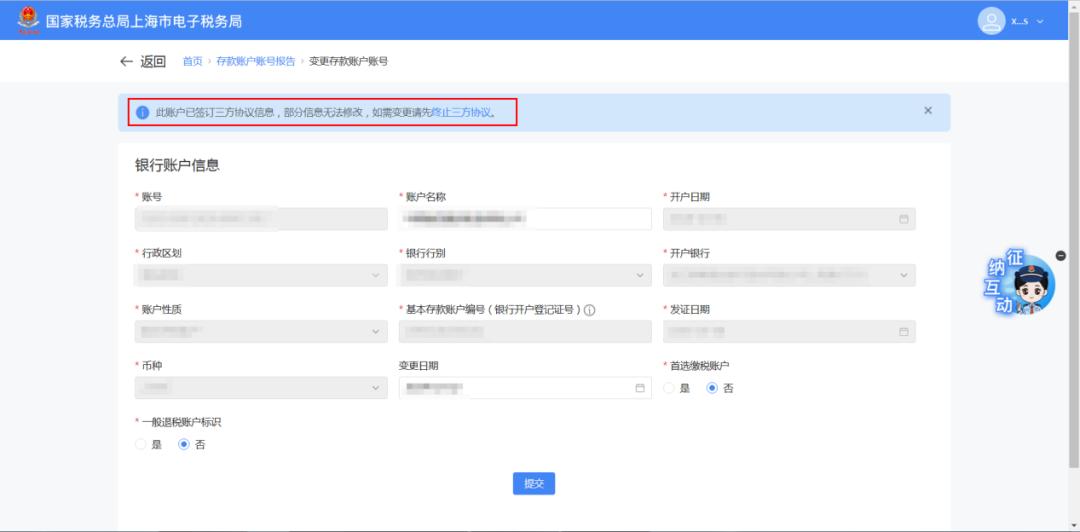Click the tax bureau emblem logo
1080x532 pixels.
27,20
